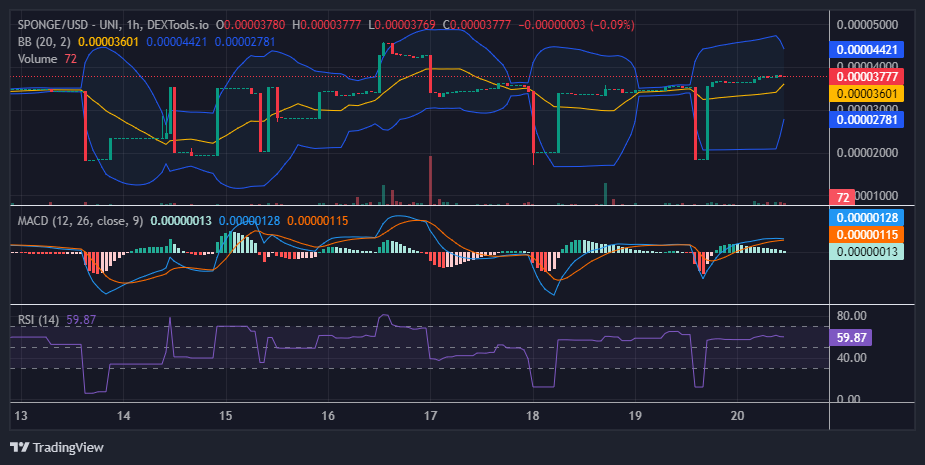The width and height of the screenshot is (925, 465).
Task: Click date 18 on the time axis
Action: pyautogui.click(x=533, y=416)
